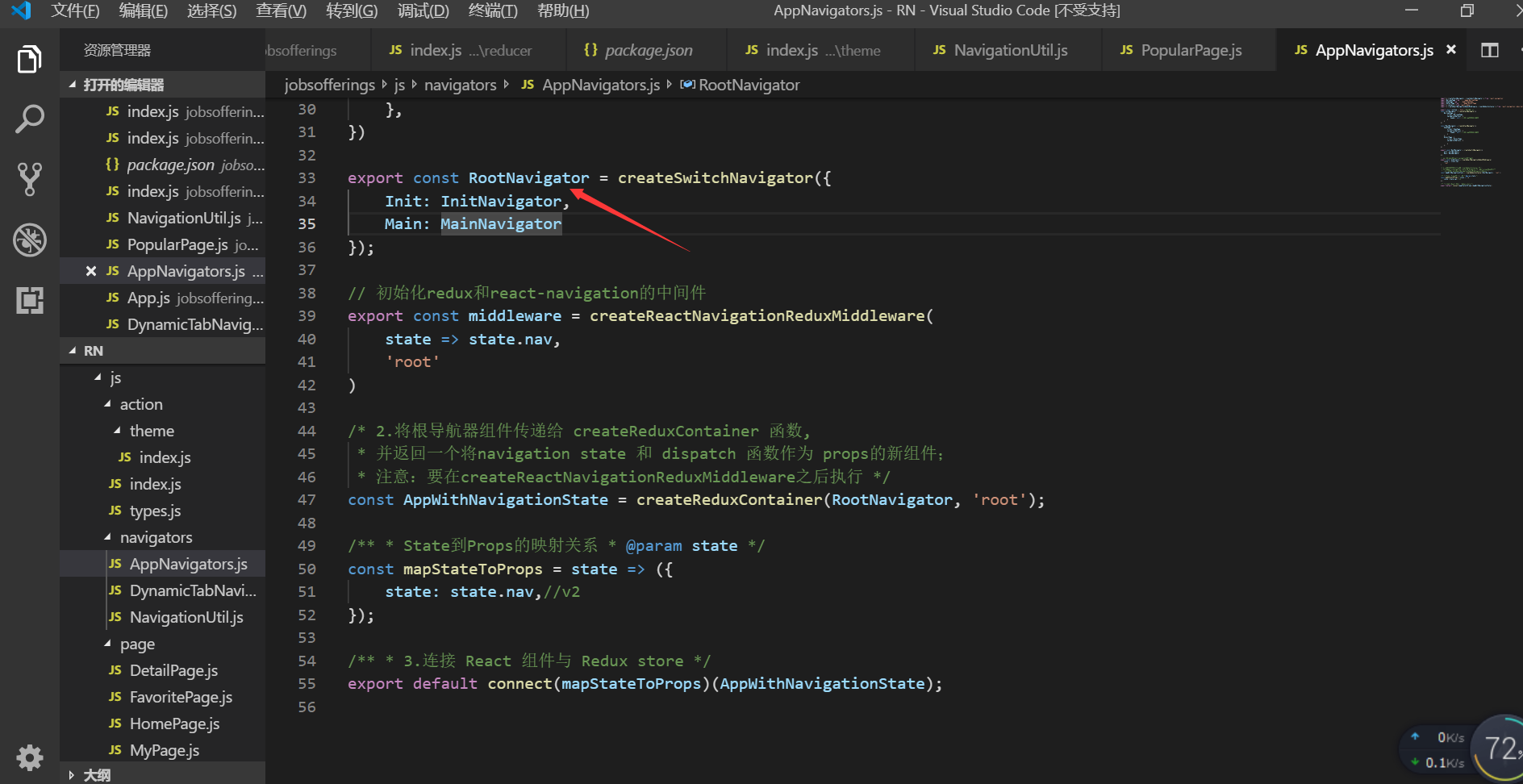Image resolution: width=1523 pixels, height=784 pixels.
Task: Open the Explorer view in activity bar
Action: coord(30,60)
